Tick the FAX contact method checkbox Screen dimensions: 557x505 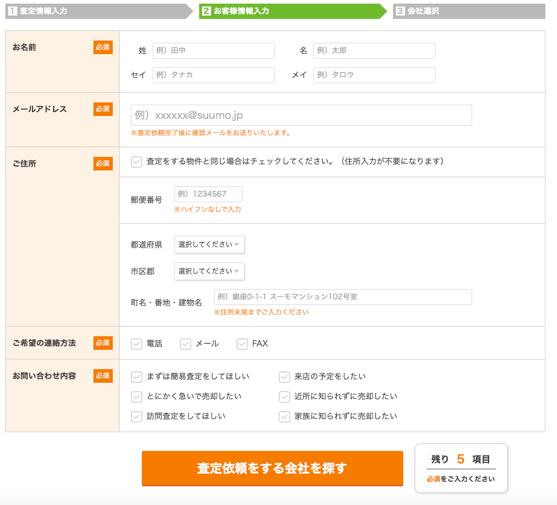242,344
